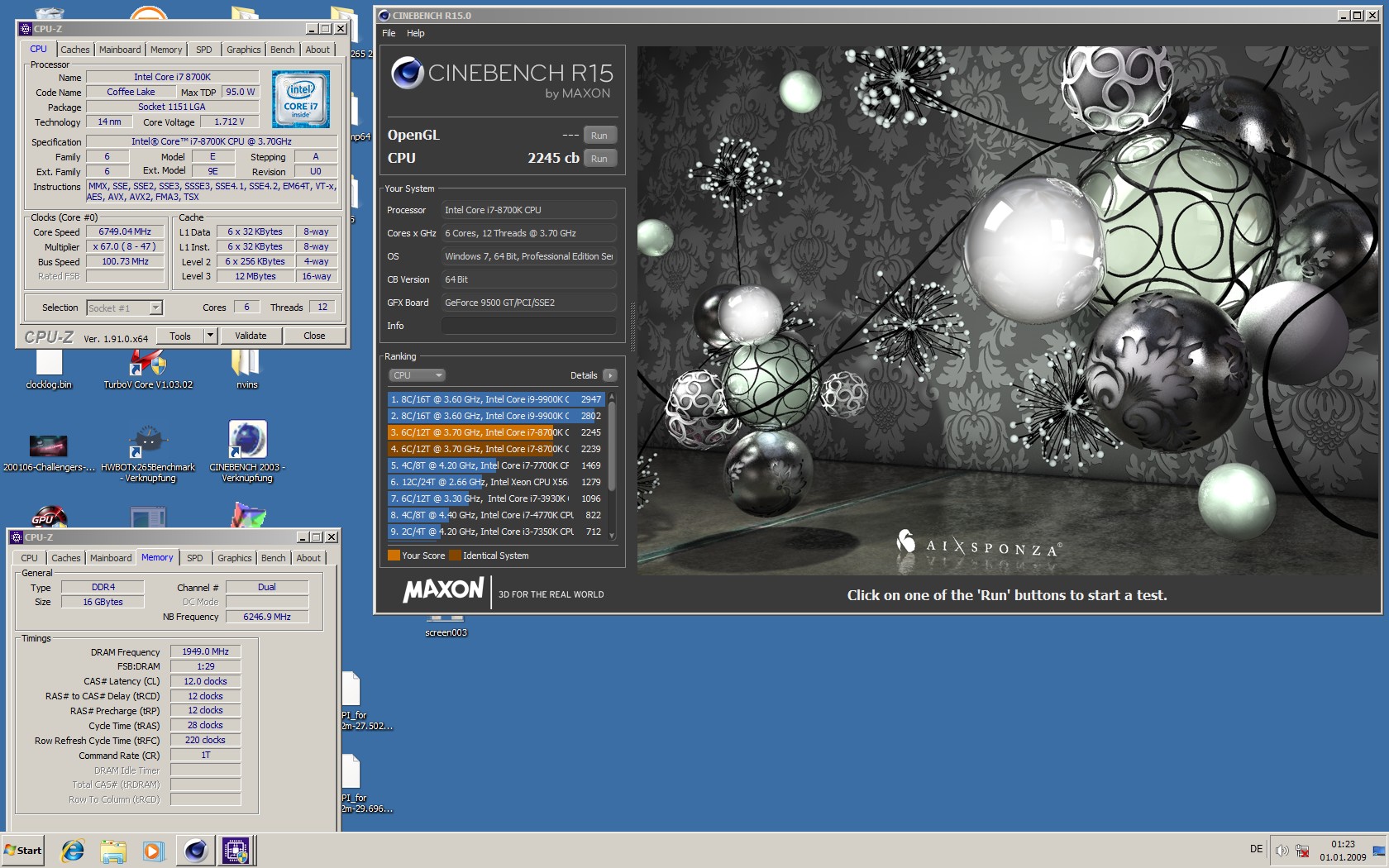The image size is (1389, 868).
Task: Open Graphics tab in lower CPU-Z window
Action: [235, 558]
